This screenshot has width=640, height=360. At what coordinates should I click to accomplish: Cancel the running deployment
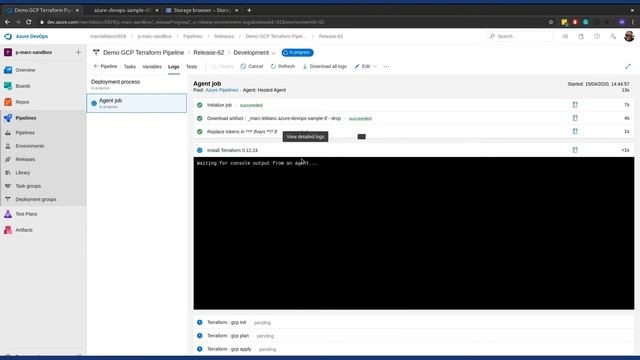252,66
